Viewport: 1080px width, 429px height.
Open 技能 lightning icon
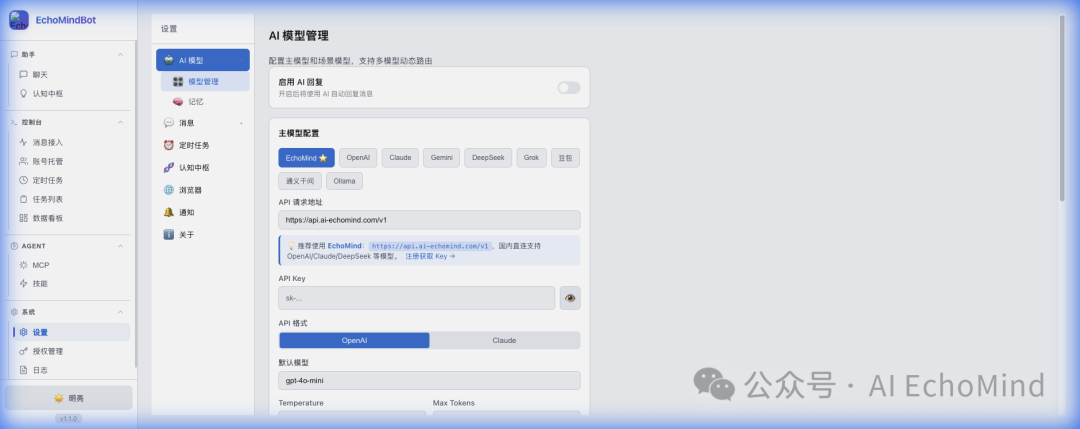pyautogui.click(x=23, y=284)
